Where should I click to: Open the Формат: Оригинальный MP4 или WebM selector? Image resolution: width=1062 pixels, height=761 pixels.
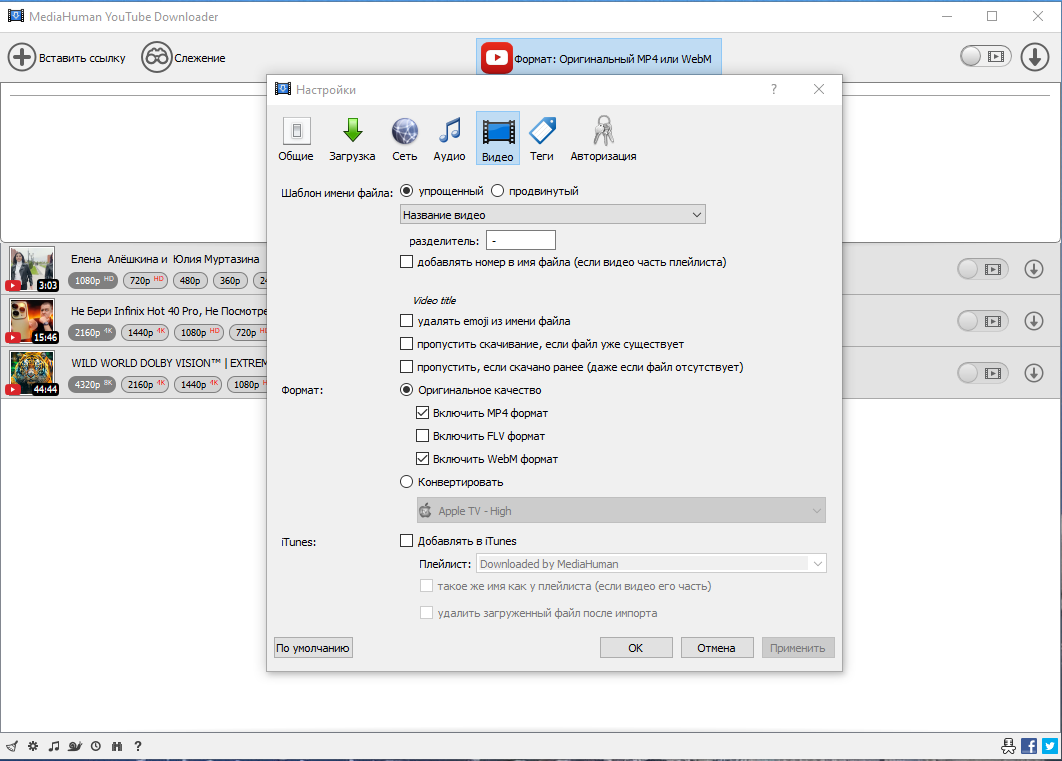point(599,58)
